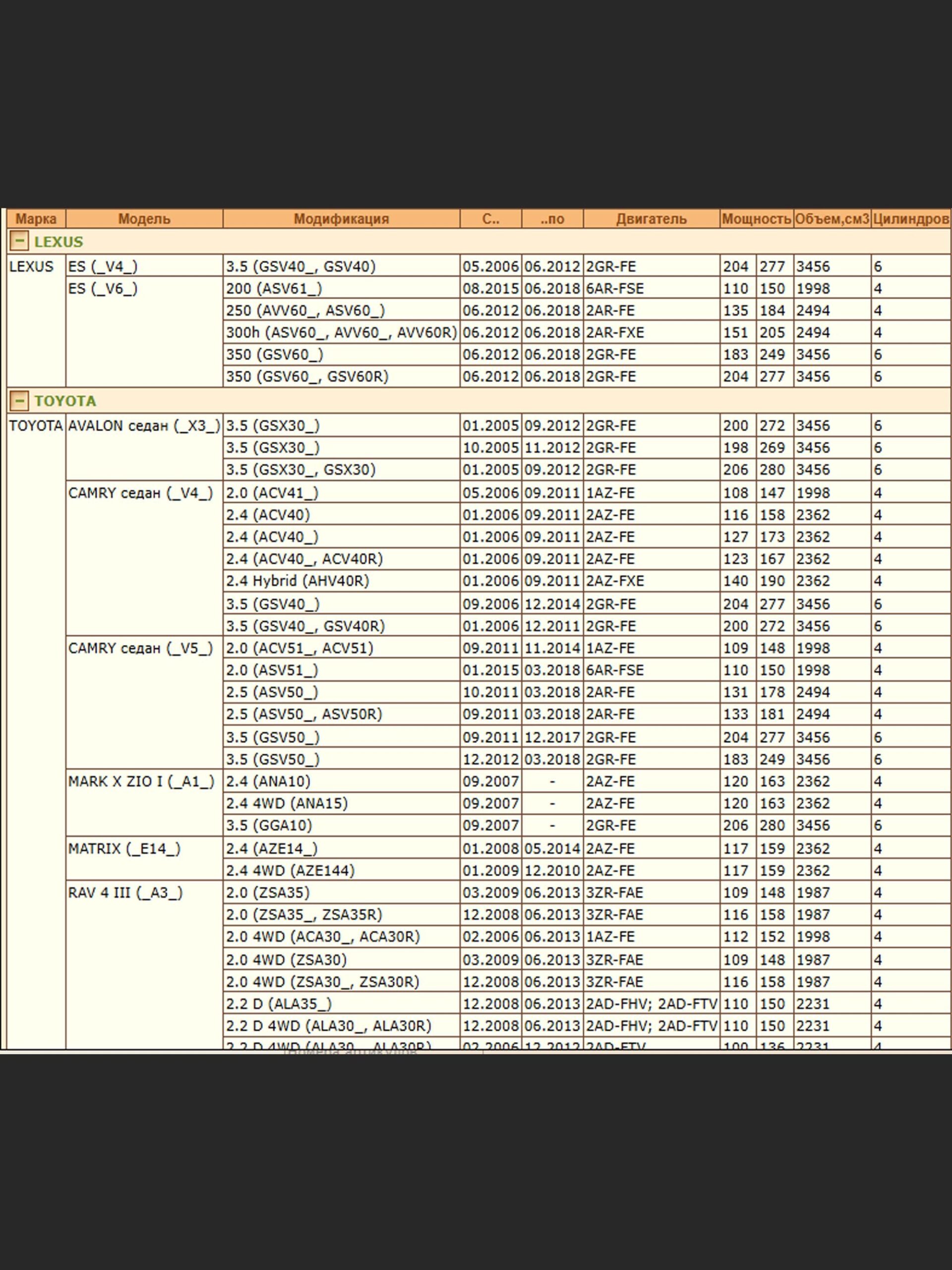The height and width of the screenshot is (1270, 952).
Task: Select the 300h (ASV60_, AVV60_, AVV60R) modification cell
Action: pyautogui.click(x=342, y=332)
